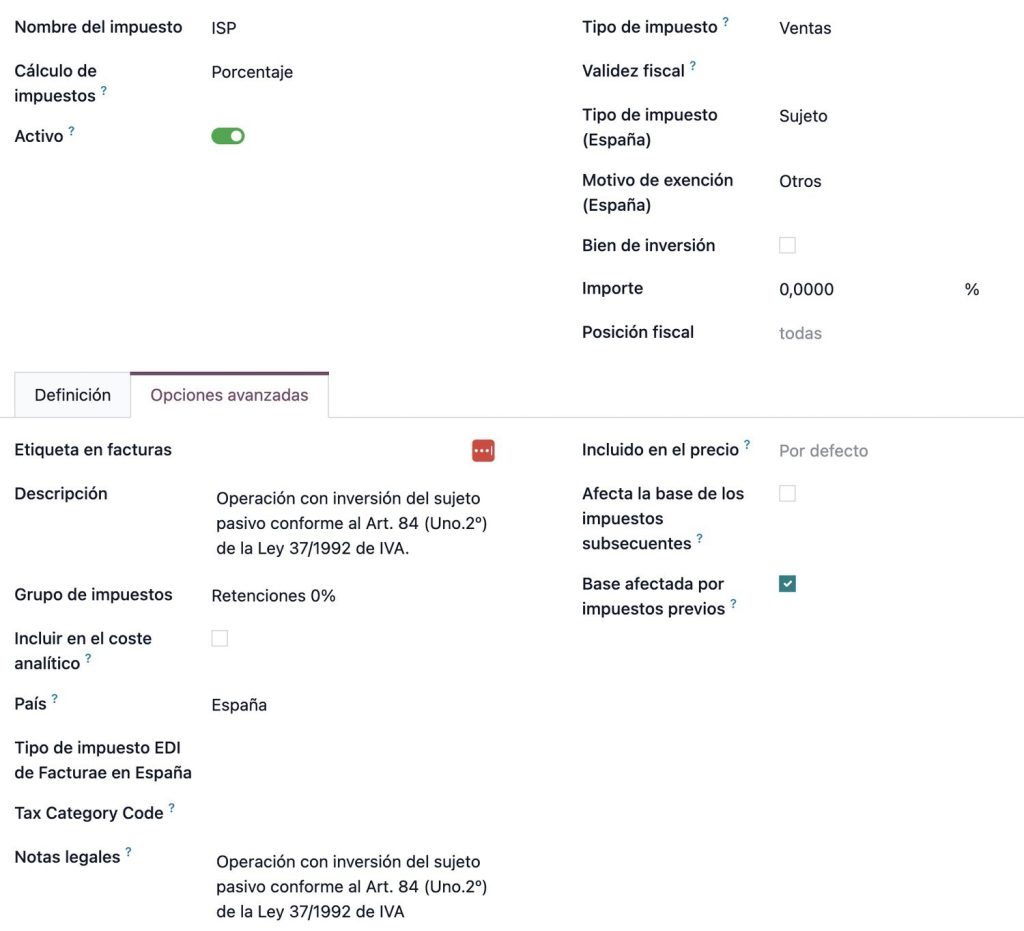Toggle the Activo switch off
Screen dimensions: 1024x931
228,136
